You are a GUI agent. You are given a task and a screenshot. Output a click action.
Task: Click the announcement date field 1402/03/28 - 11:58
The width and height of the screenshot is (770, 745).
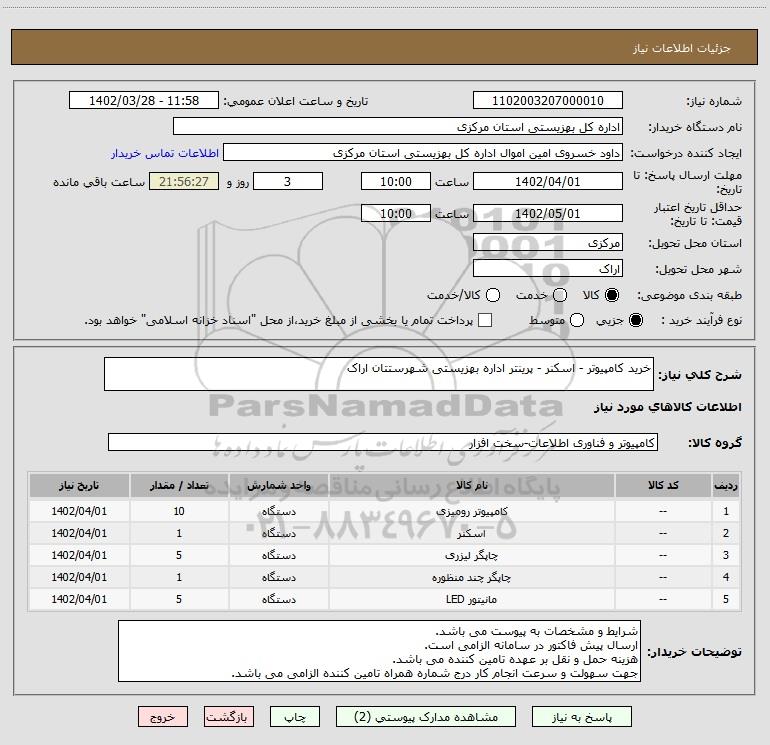pos(144,101)
